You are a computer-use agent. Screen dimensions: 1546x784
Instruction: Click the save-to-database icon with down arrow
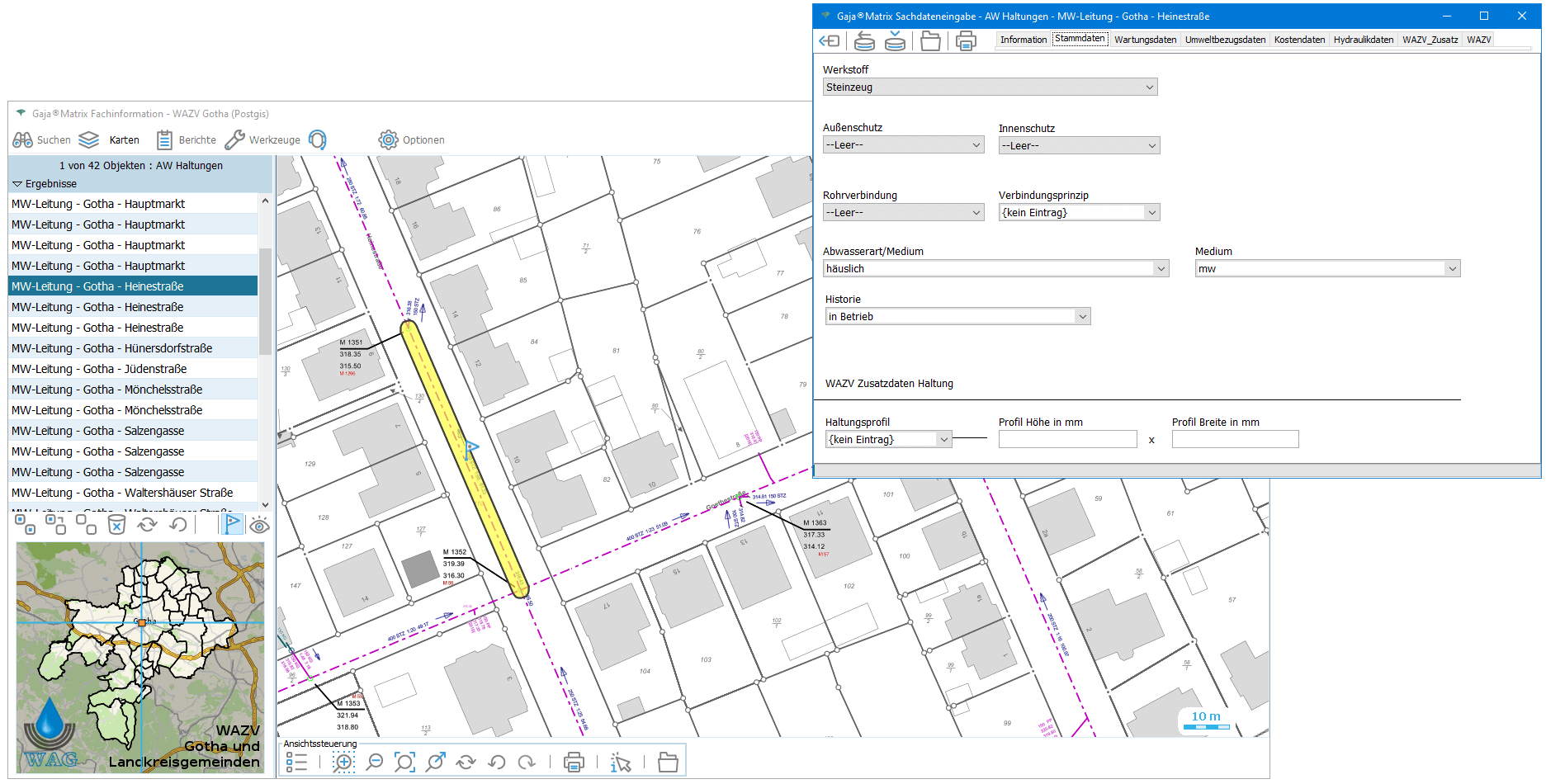coord(895,40)
